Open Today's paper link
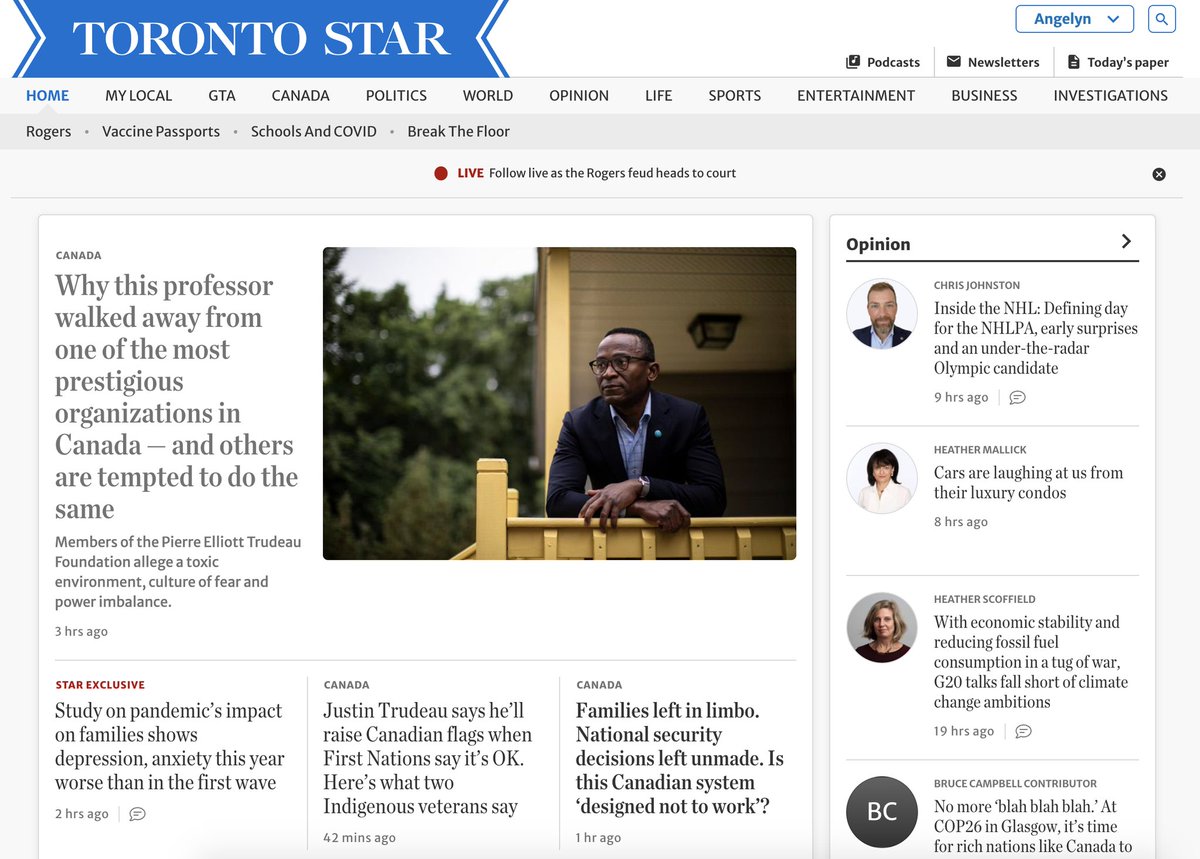 coord(1117,62)
